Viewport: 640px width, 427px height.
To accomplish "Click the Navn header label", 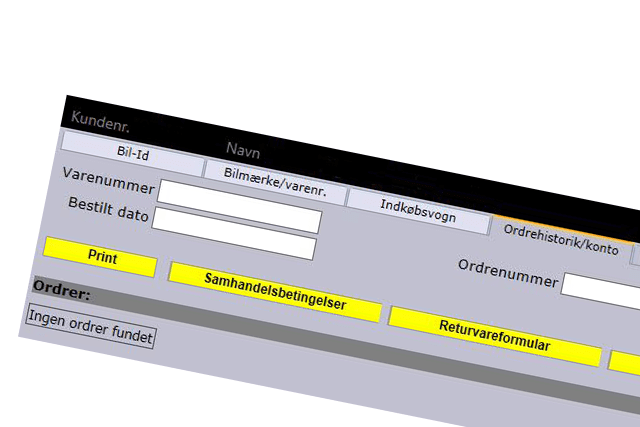I will 243,149.
